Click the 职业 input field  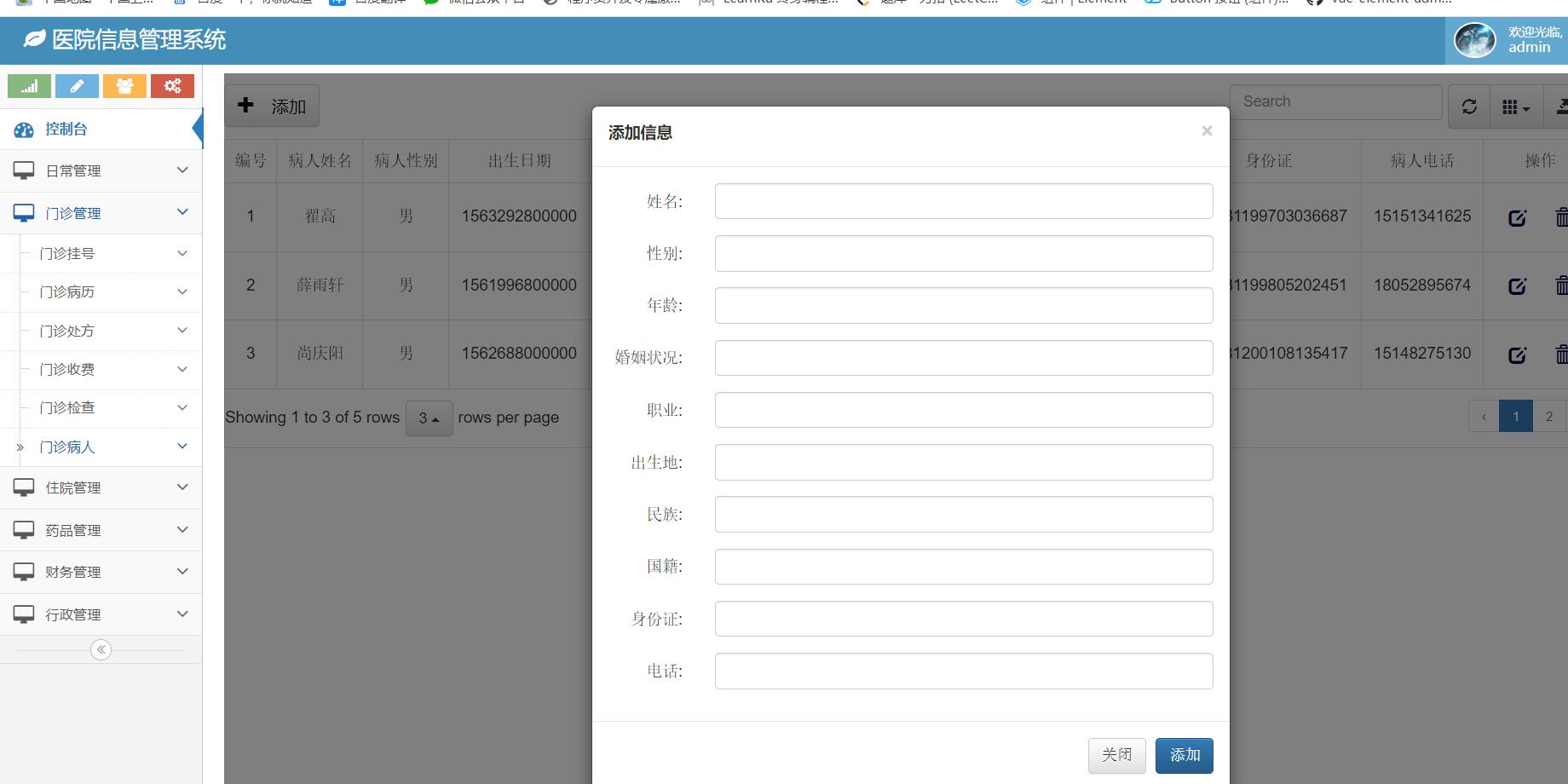[x=964, y=410]
